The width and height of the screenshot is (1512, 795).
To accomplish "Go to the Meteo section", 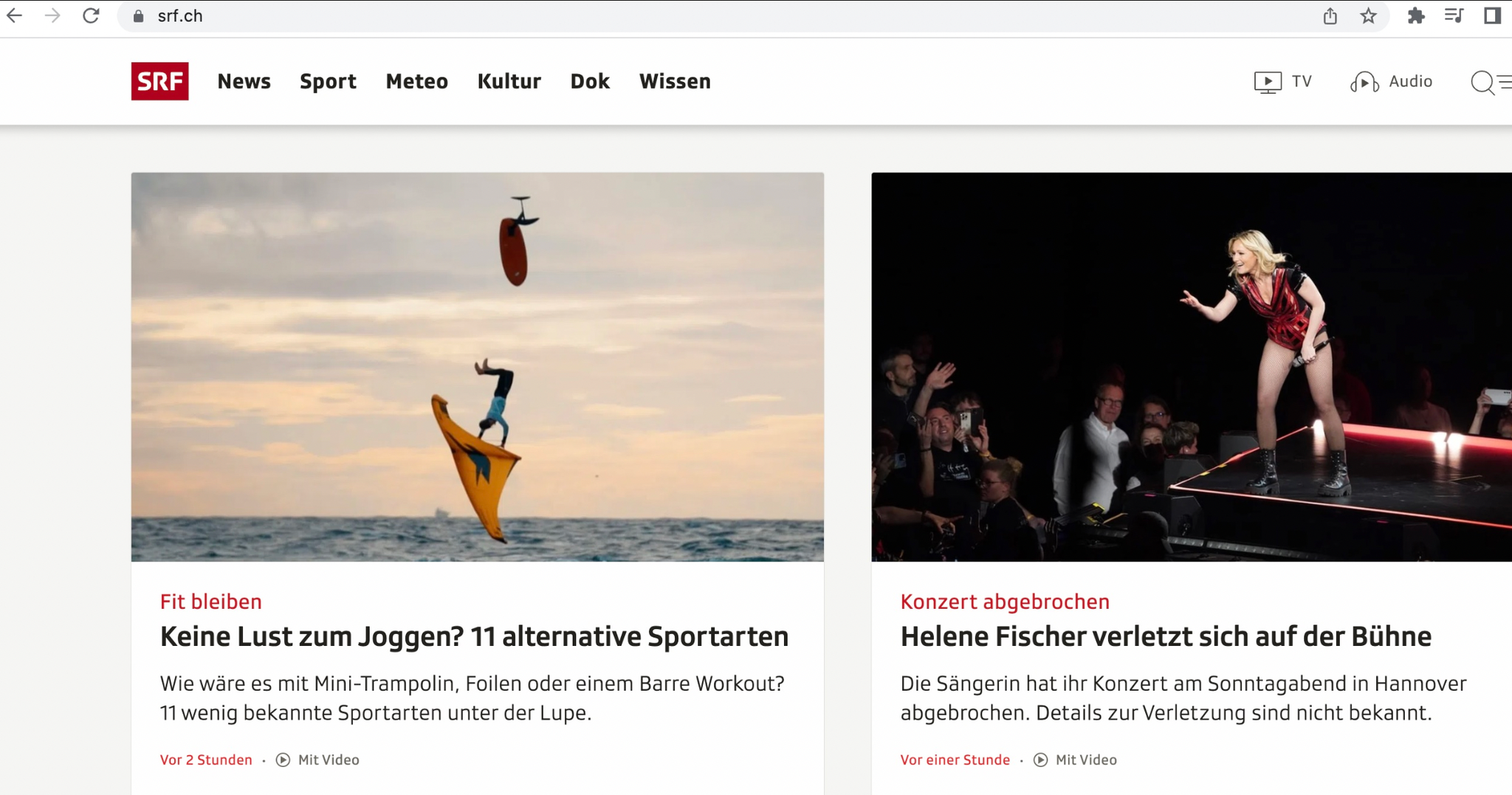I will coord(416,81).
